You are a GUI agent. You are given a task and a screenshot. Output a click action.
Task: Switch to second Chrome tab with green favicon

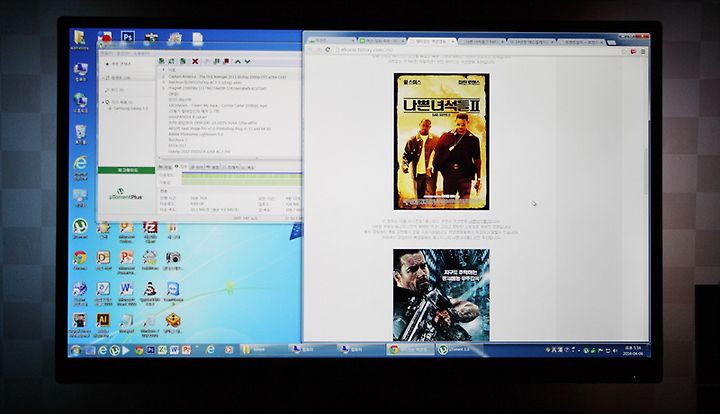(x=382, y=41)
